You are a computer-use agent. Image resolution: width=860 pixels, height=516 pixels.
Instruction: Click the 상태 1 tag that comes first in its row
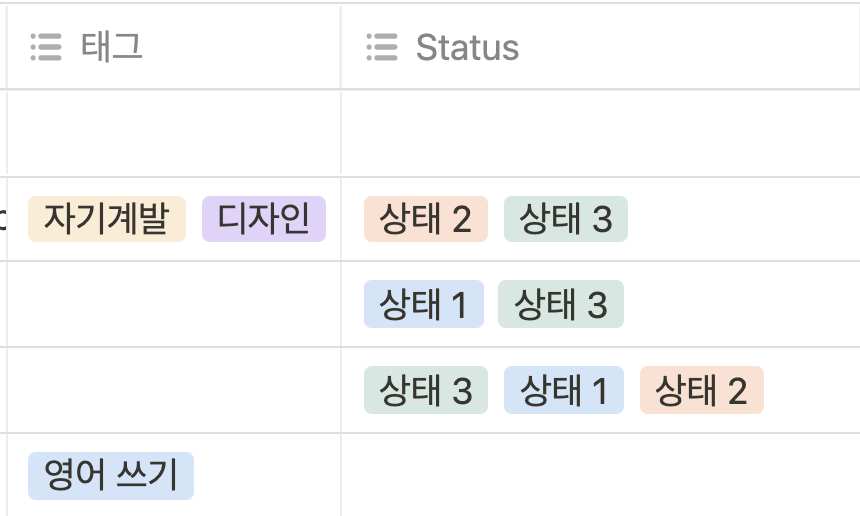424,304
